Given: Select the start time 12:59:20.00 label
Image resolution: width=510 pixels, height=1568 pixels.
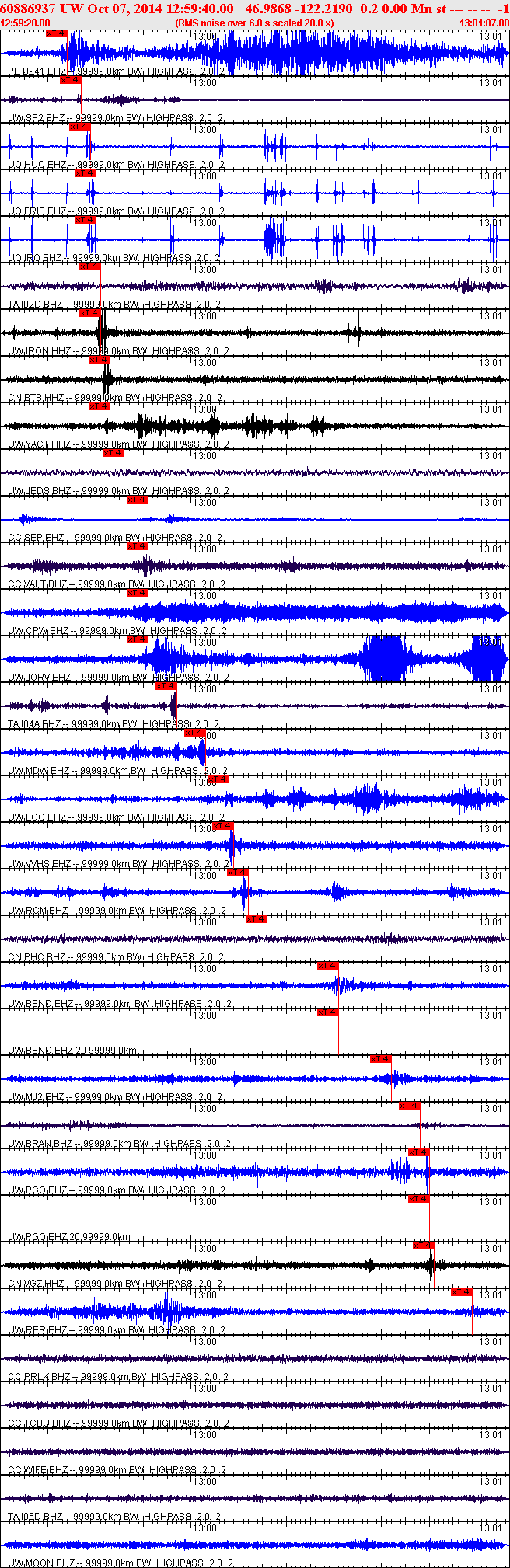Looking at the screenshot, I should (26, 23).
